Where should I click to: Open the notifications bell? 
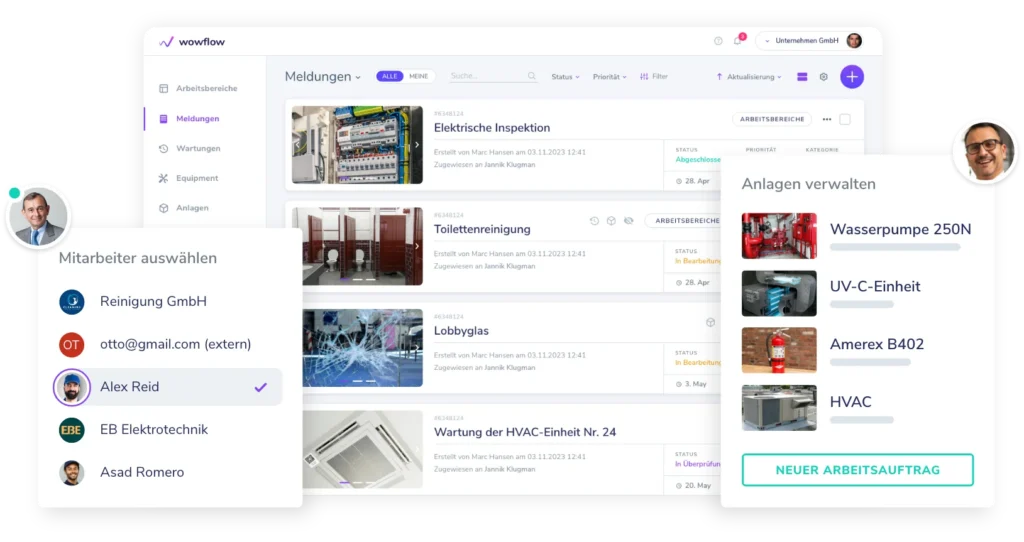pyautogui.click(x=737, y=40)
